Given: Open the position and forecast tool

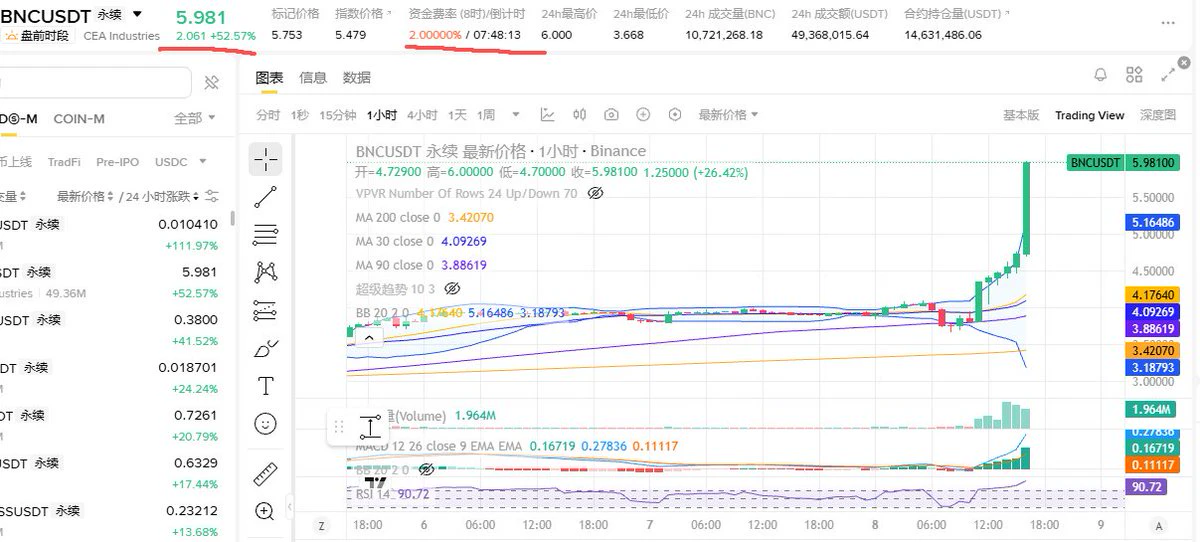Looking at the screenshot, I should point(265,310).
